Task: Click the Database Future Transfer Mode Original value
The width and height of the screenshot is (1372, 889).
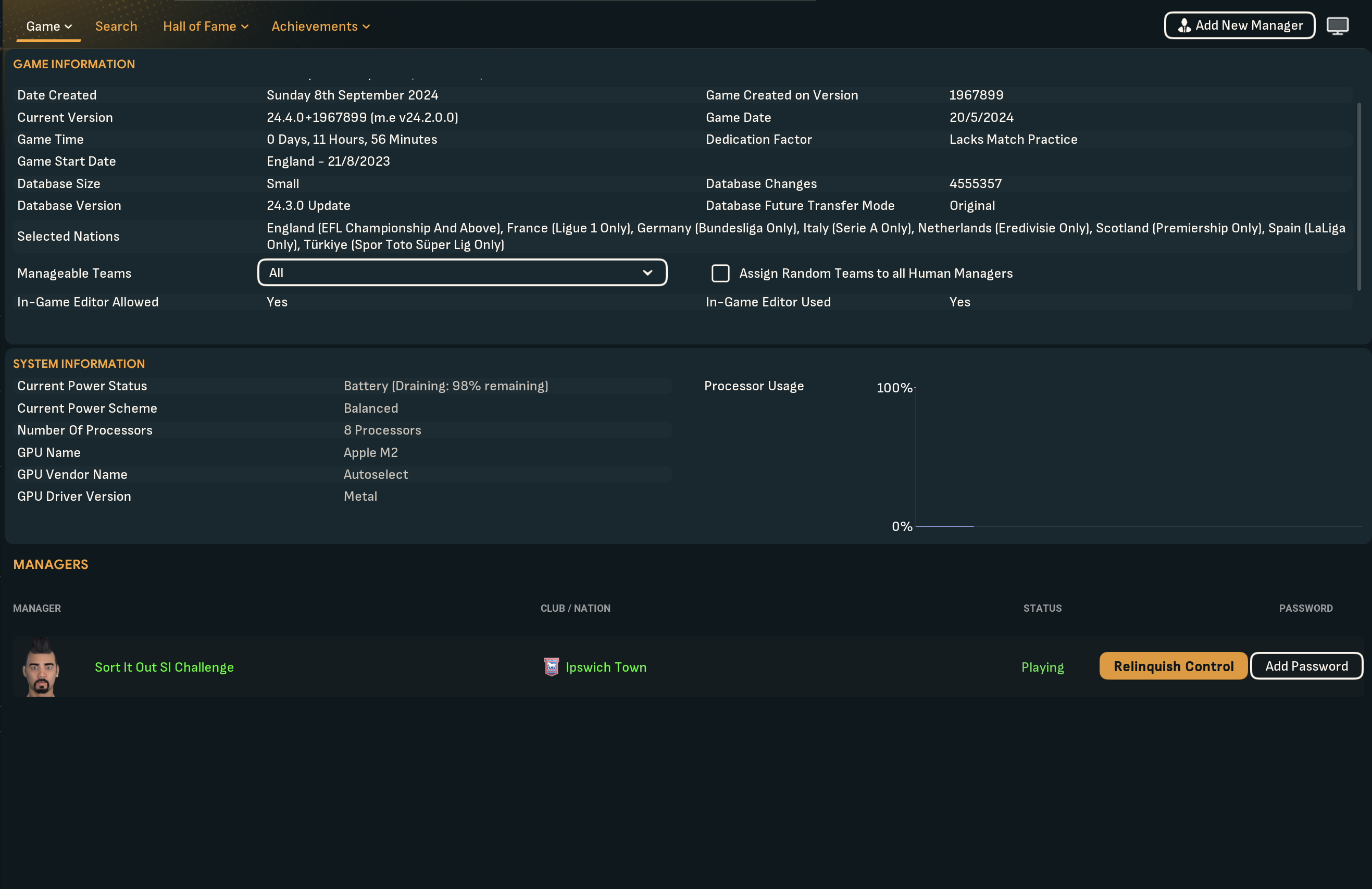Action: (x=972, y=205)
